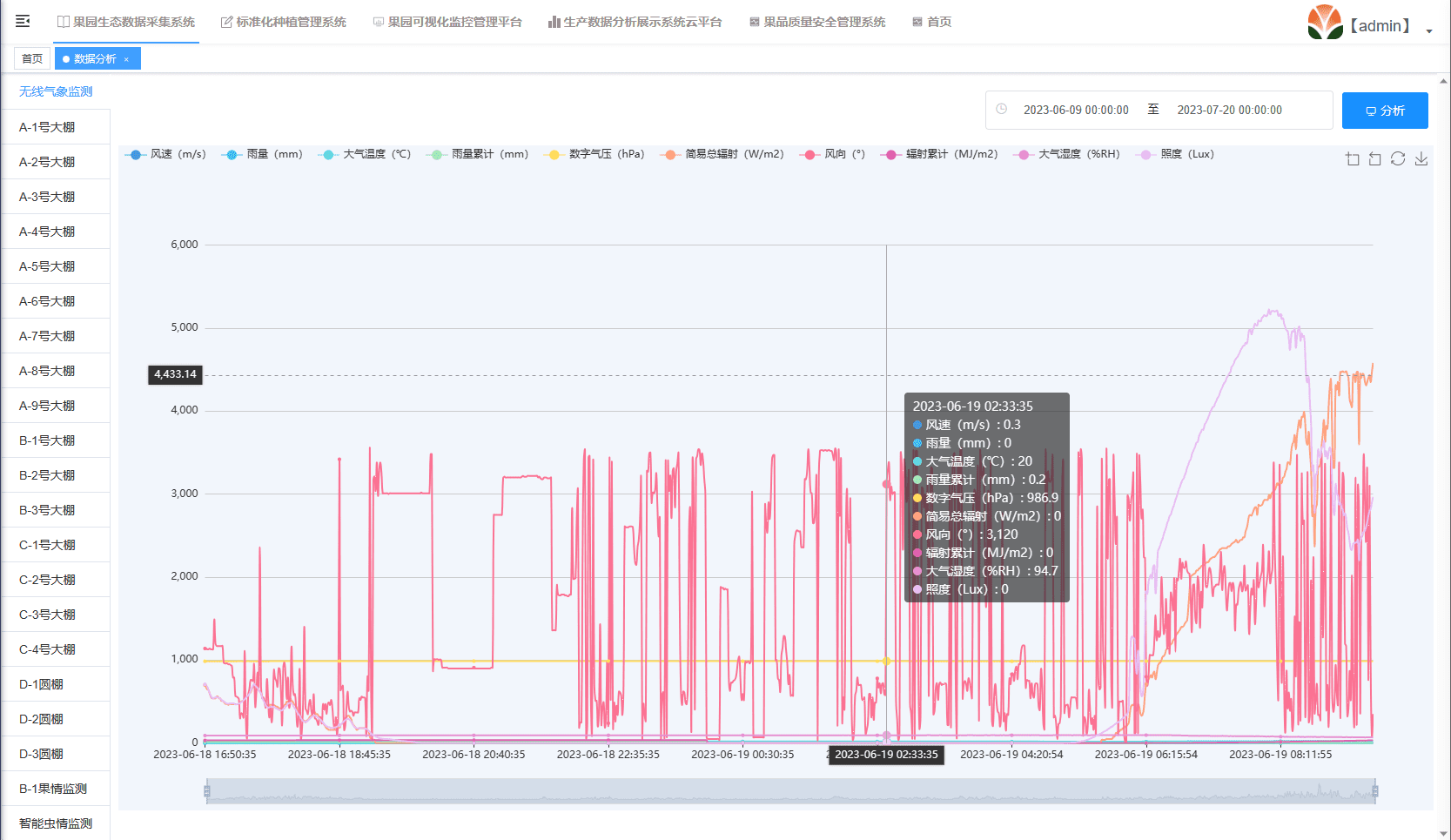
Task: Open 生产数据分析展示系统云平台 menu
Action: [635, 22]
